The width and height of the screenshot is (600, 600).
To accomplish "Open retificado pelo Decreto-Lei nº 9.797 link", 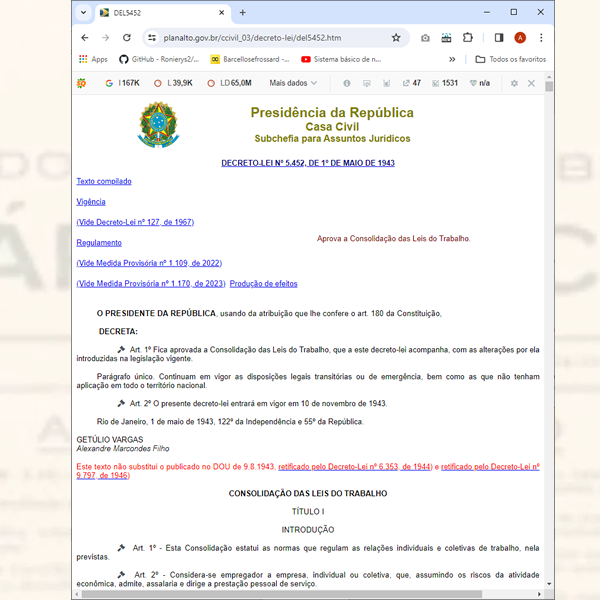I will coord(490,466).
